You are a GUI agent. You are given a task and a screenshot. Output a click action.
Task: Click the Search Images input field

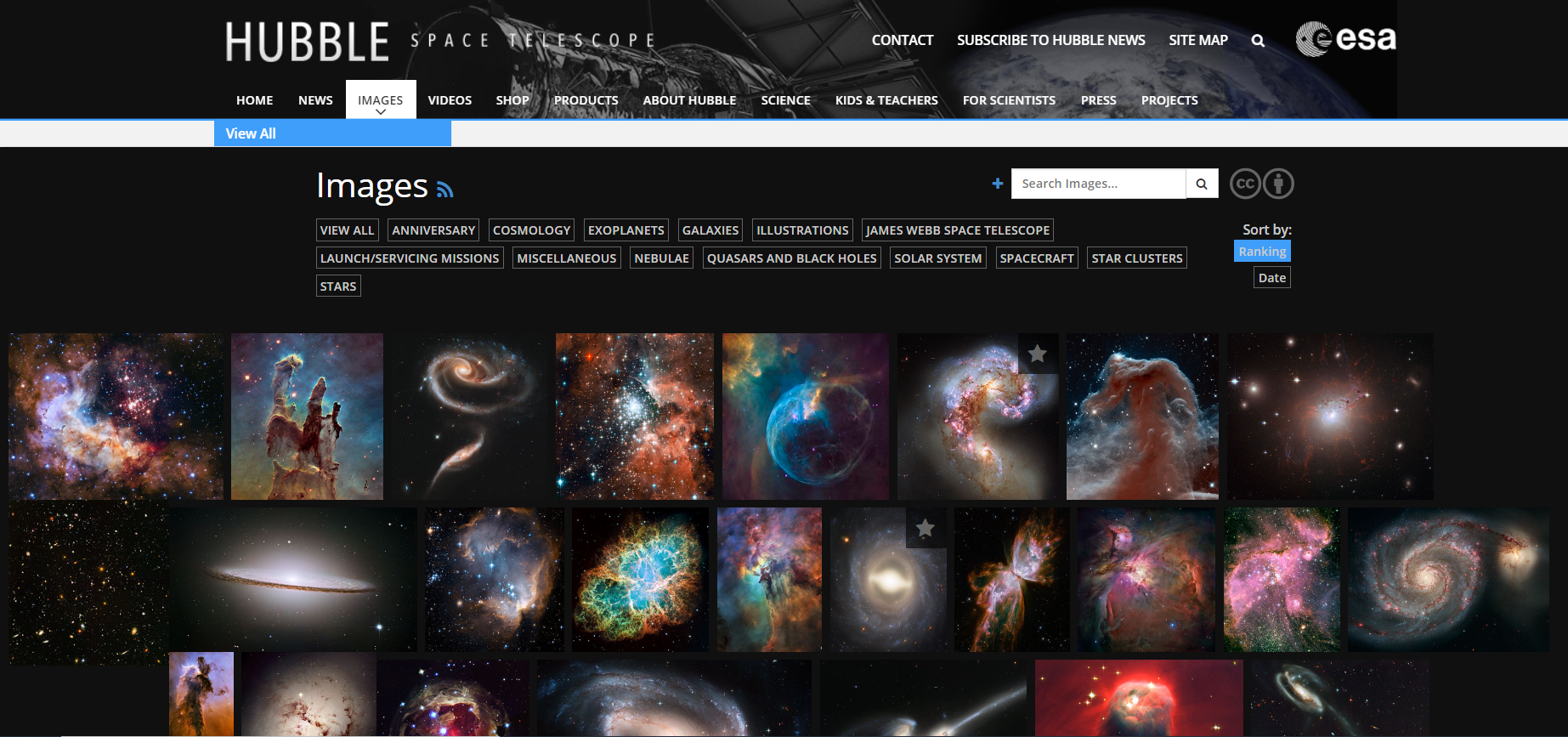click(1098, 184)
